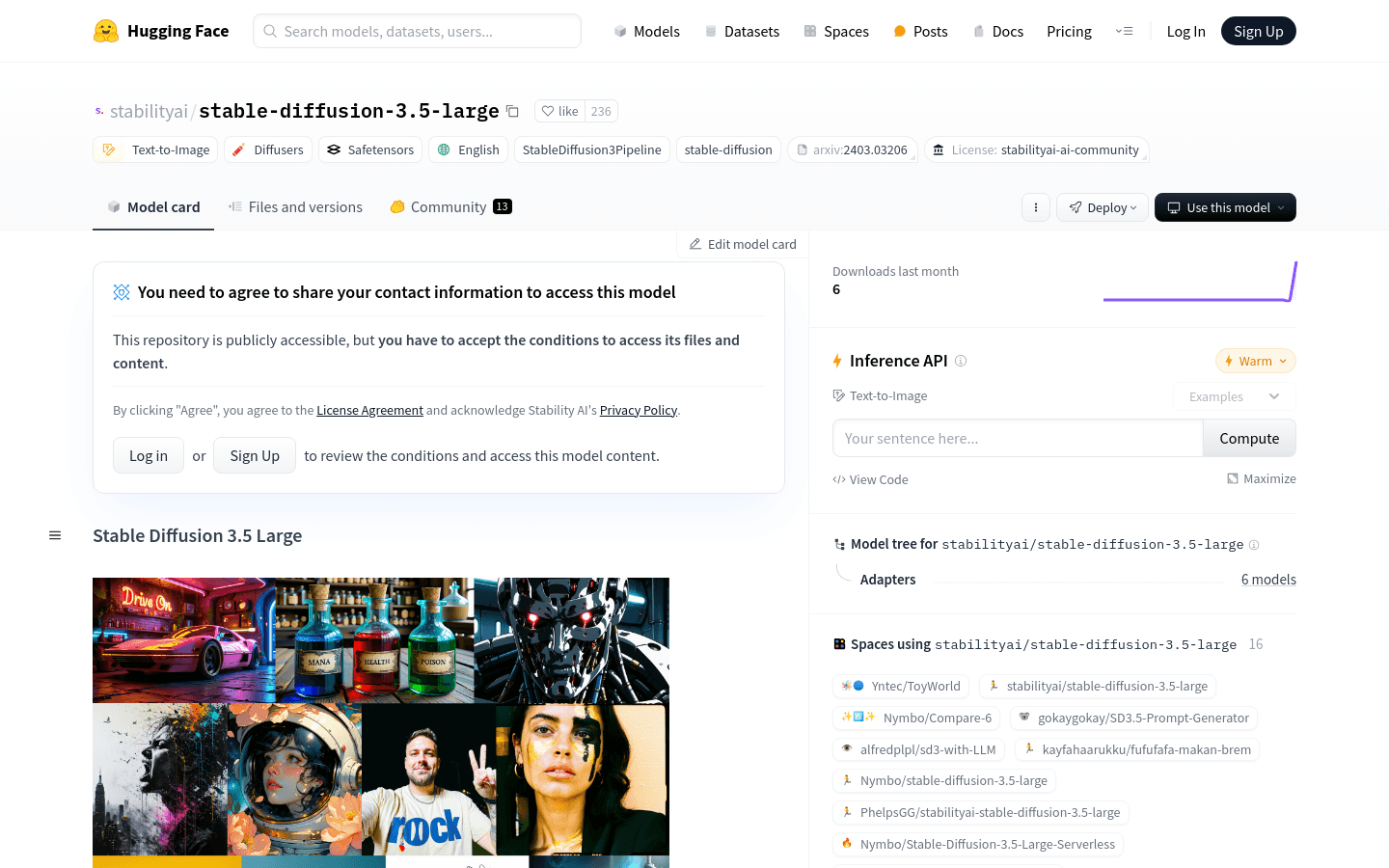
Task: Open the Model card tab
Action: pyautogui.click(x=153, y=206)
